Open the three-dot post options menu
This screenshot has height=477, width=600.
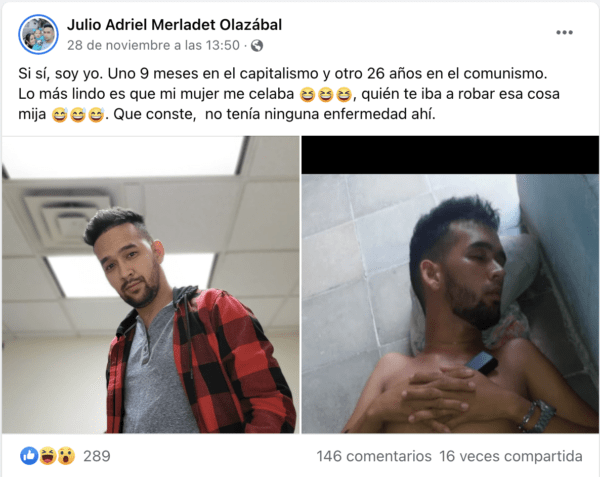[564, 33]
